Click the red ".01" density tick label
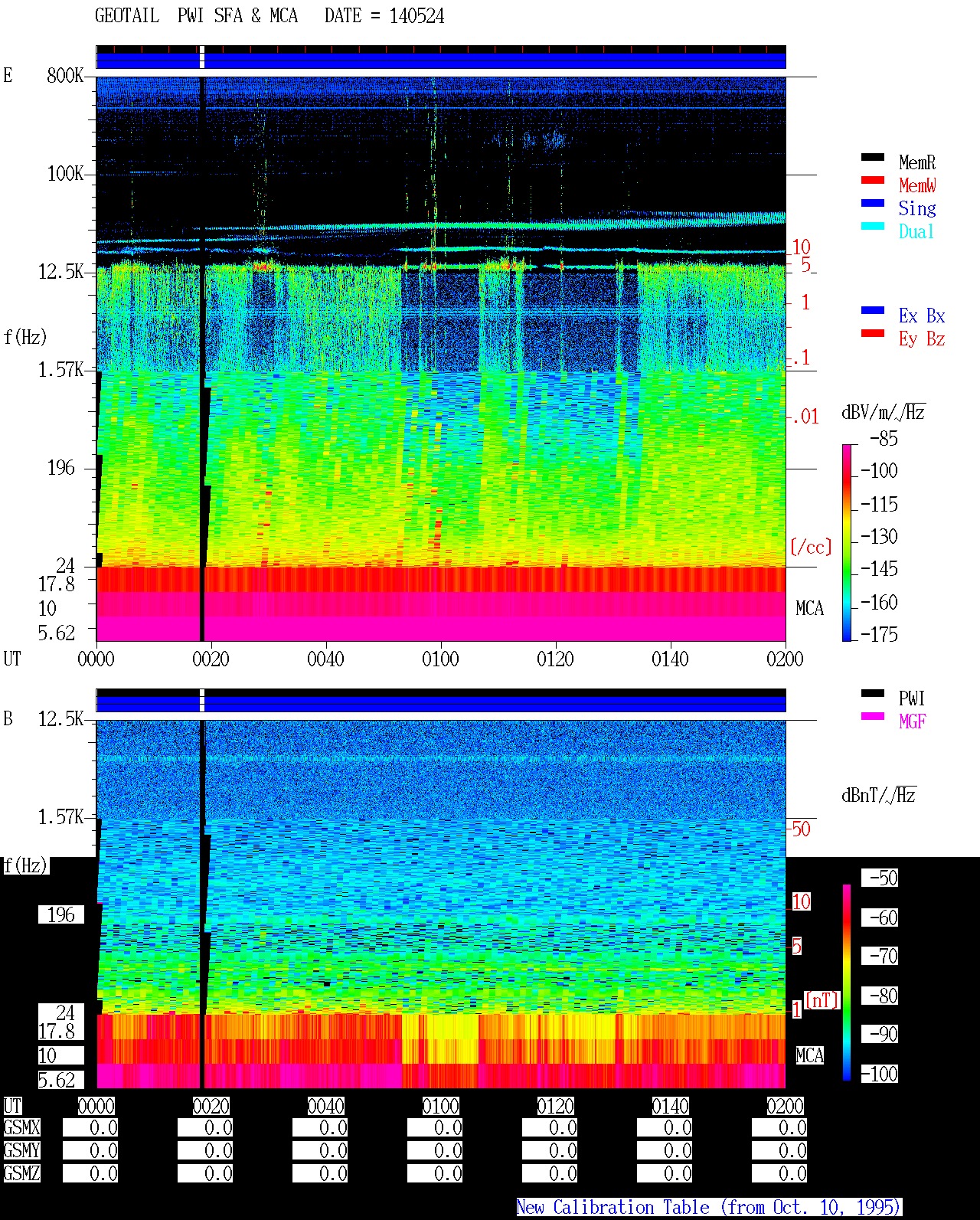Viewport: 980px width, 1220px height. coord(805,417)
